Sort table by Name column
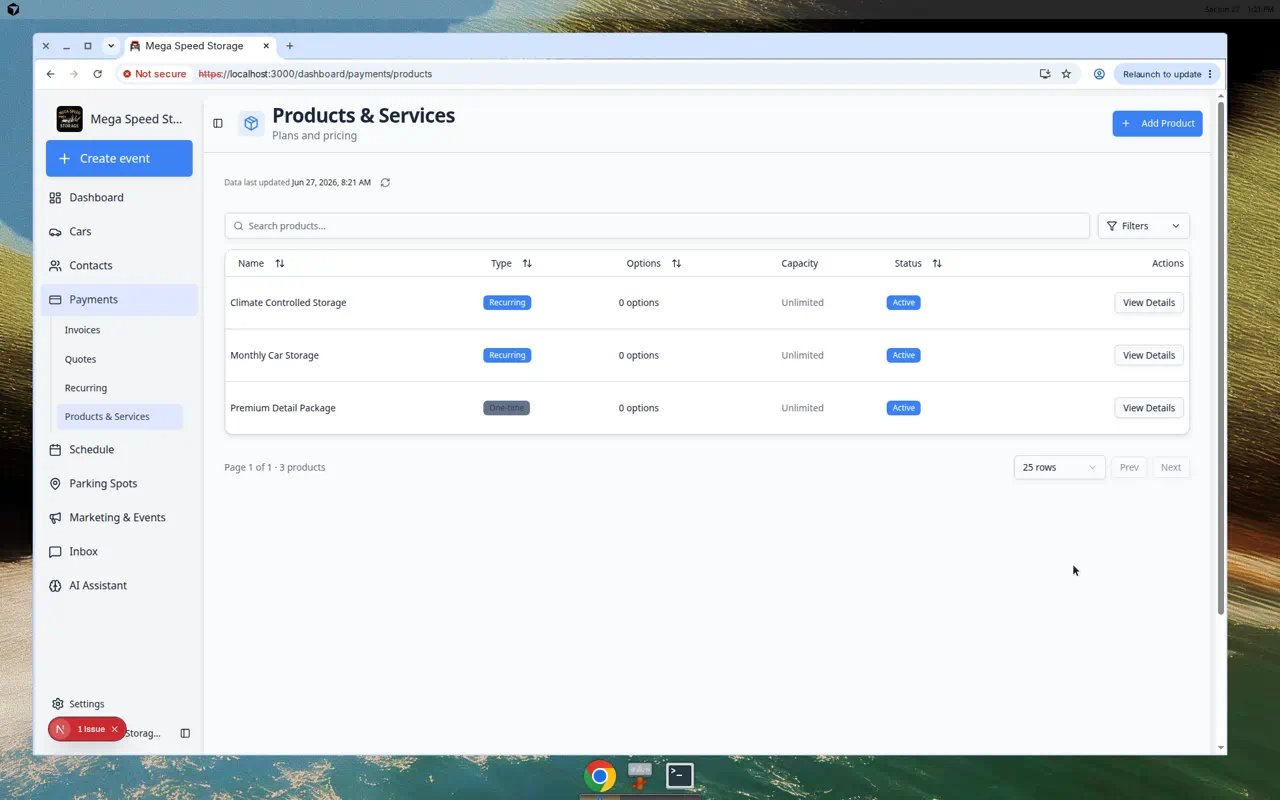This screenshot has height=800, width=1280. tap(261, 263)
